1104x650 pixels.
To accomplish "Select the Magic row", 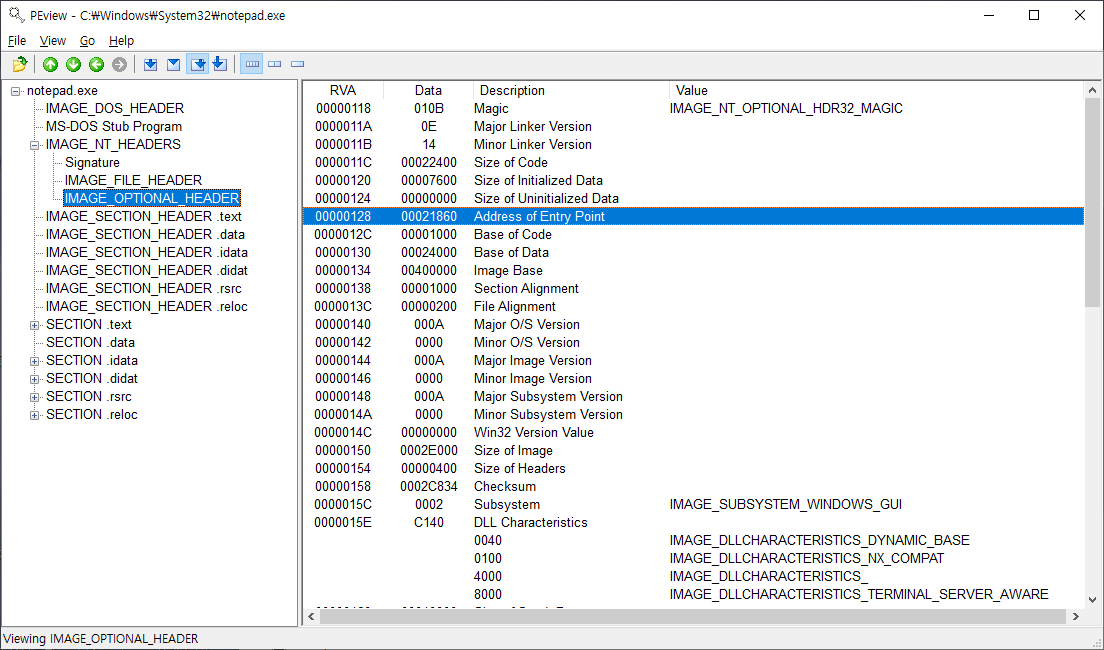I will 694,108.
